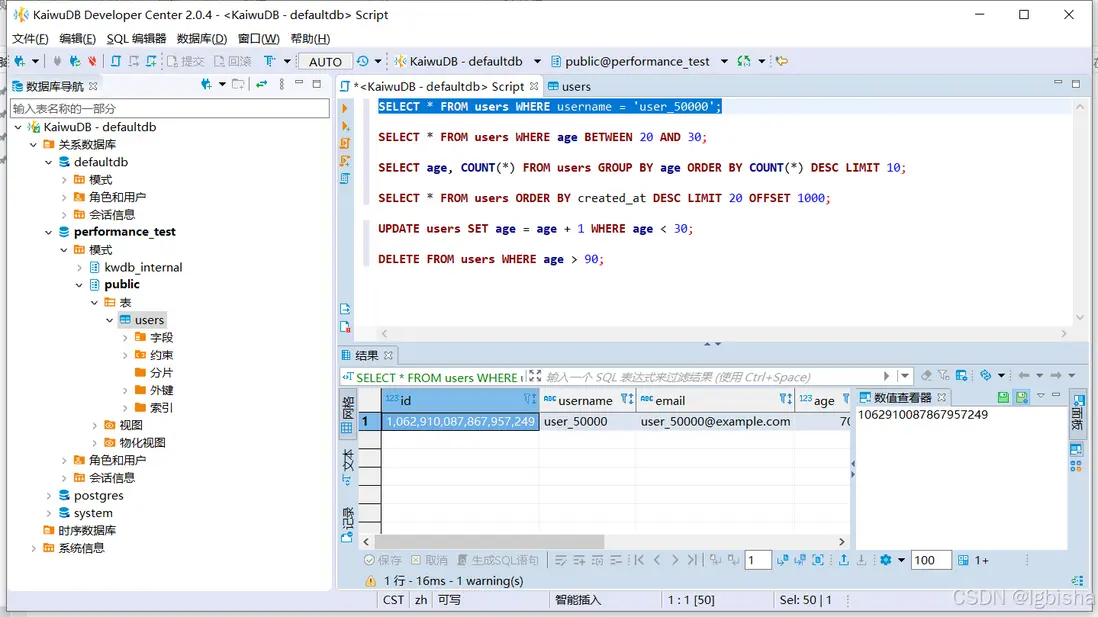The width and height of the screenshot is (1098, 617).
Task: Toggle the Panels side button in results
Action: [x=1076, y=412]
